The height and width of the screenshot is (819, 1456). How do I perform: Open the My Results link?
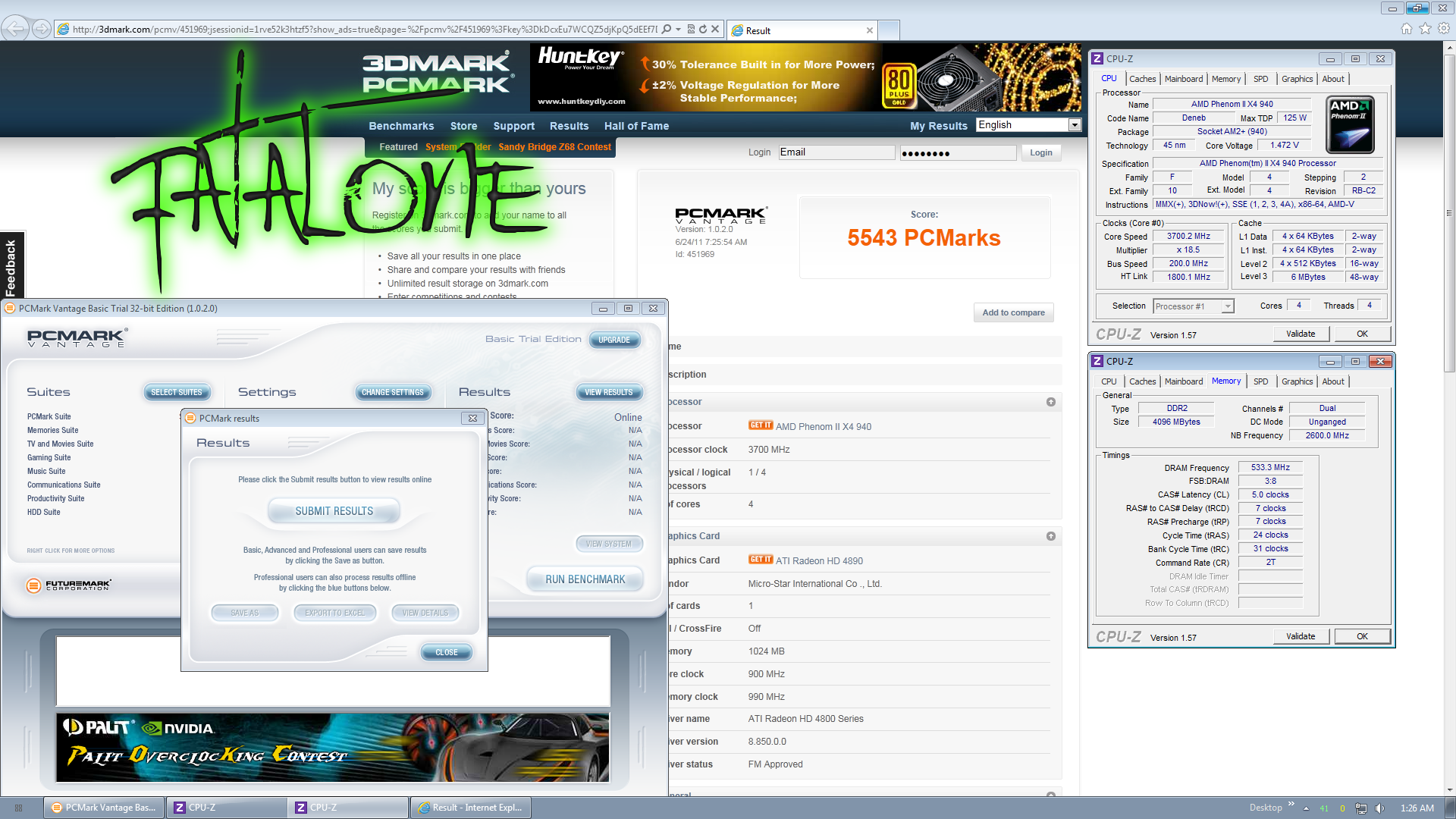938,126
